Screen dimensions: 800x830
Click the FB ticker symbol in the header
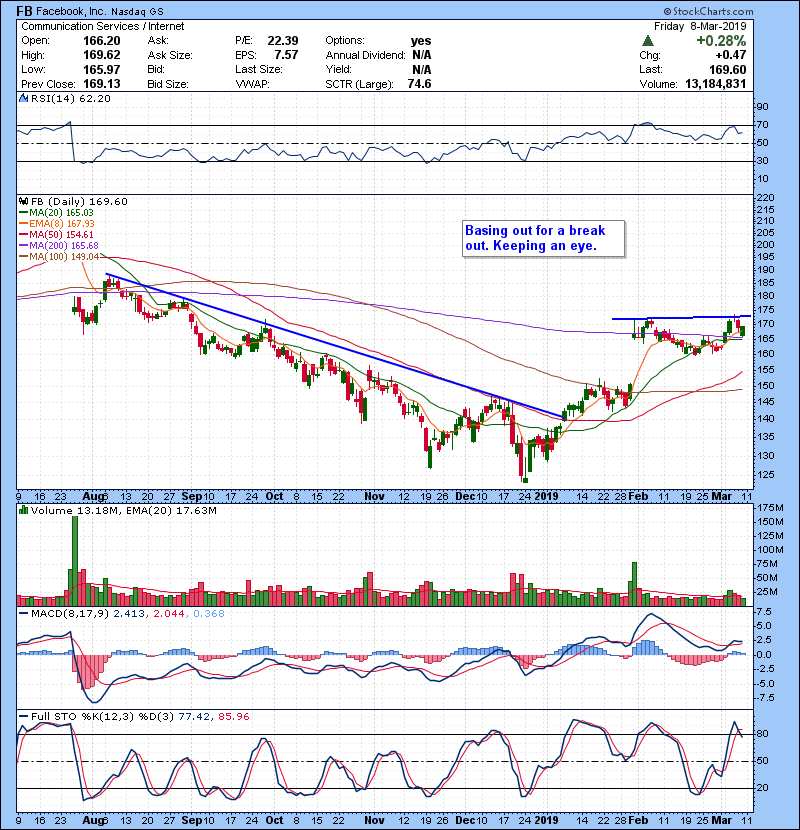pos(23,11)
